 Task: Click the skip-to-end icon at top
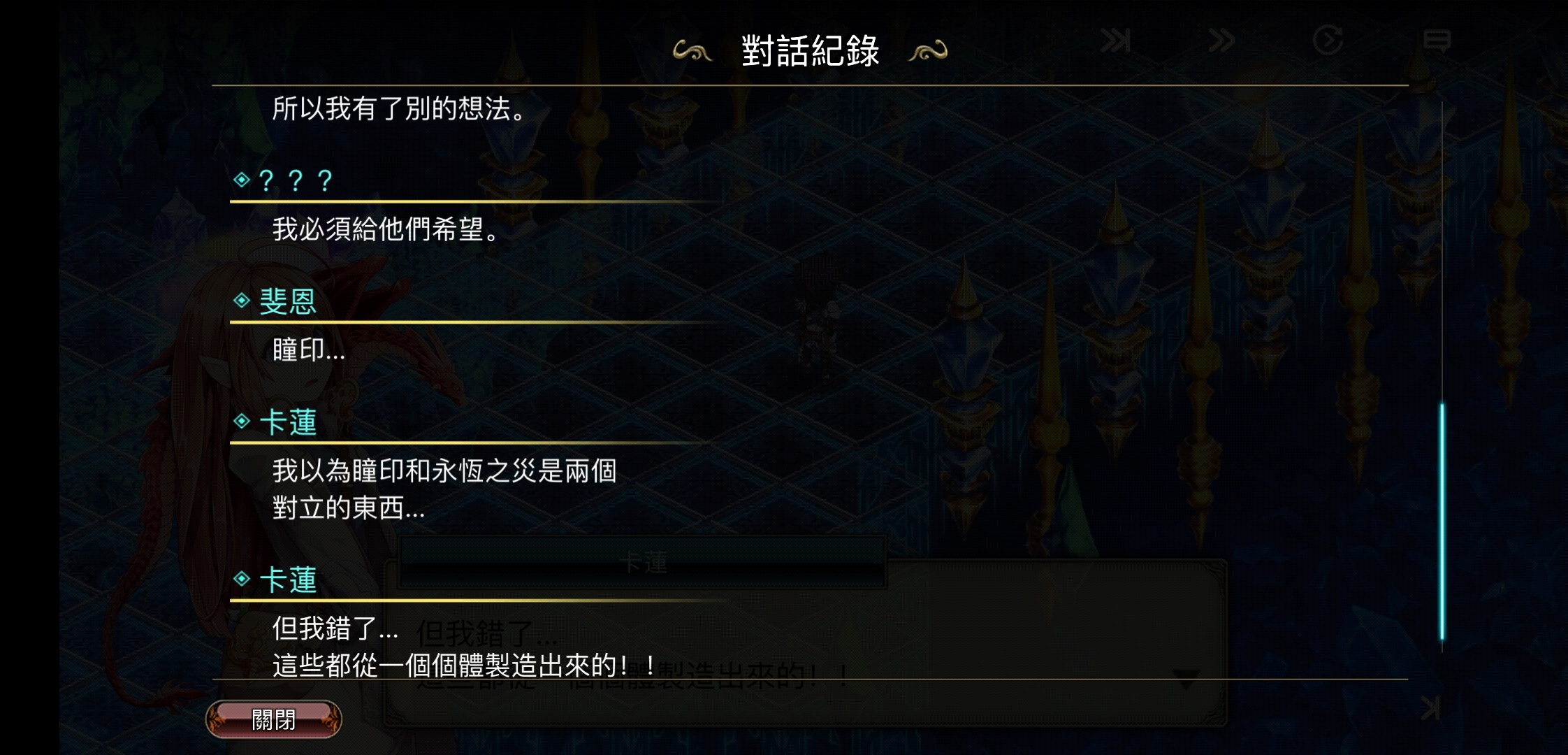pos(1115,41)
